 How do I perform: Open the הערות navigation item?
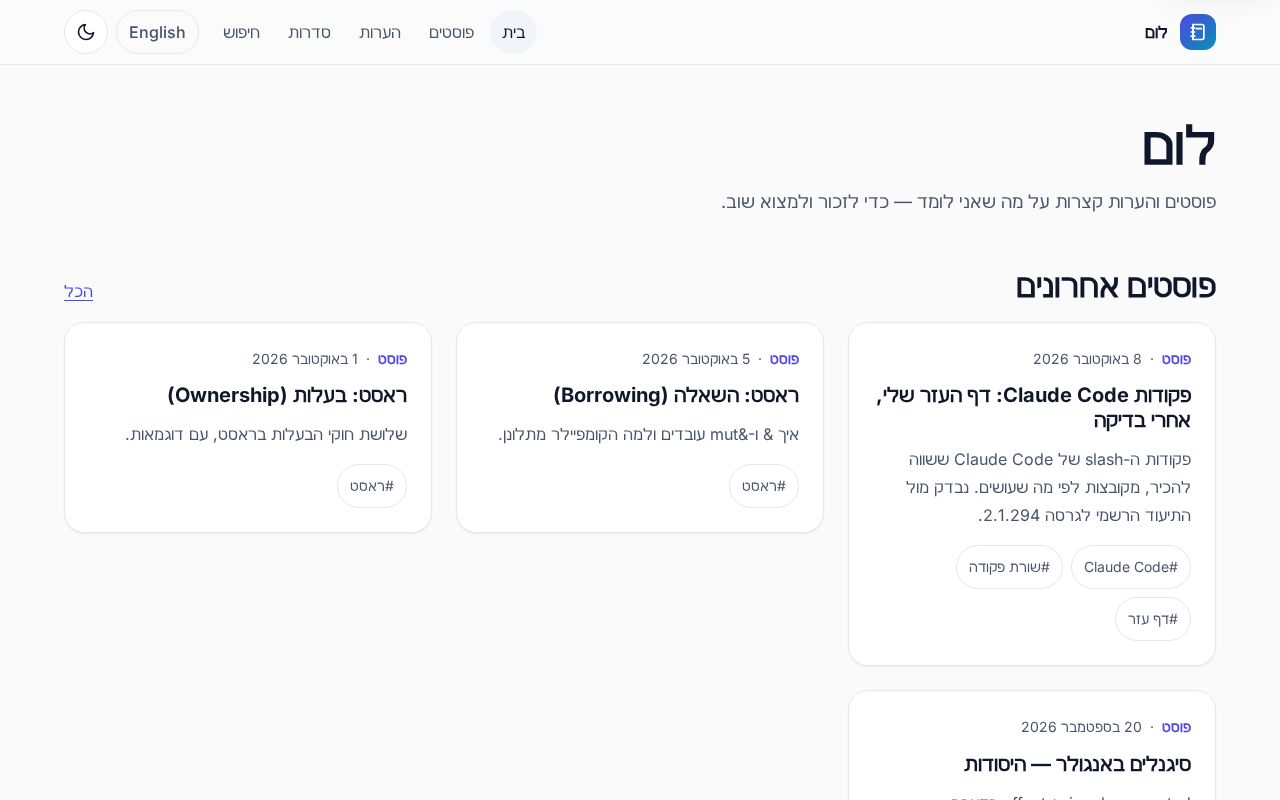[380, 32]
